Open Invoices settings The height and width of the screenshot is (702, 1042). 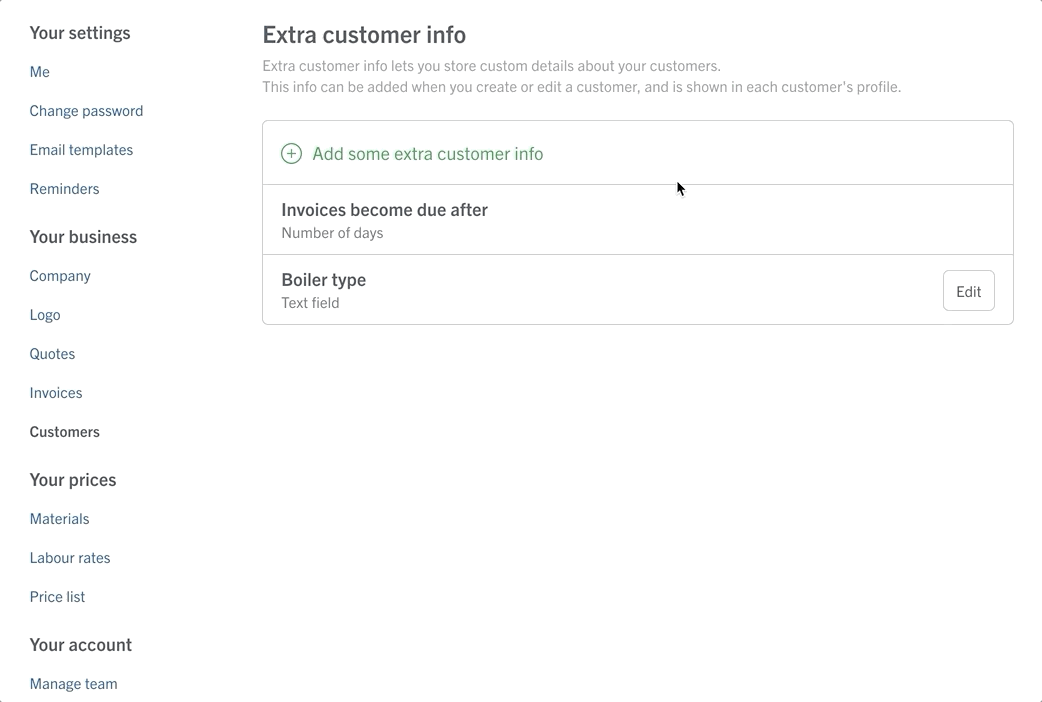[x=56, y=393]
